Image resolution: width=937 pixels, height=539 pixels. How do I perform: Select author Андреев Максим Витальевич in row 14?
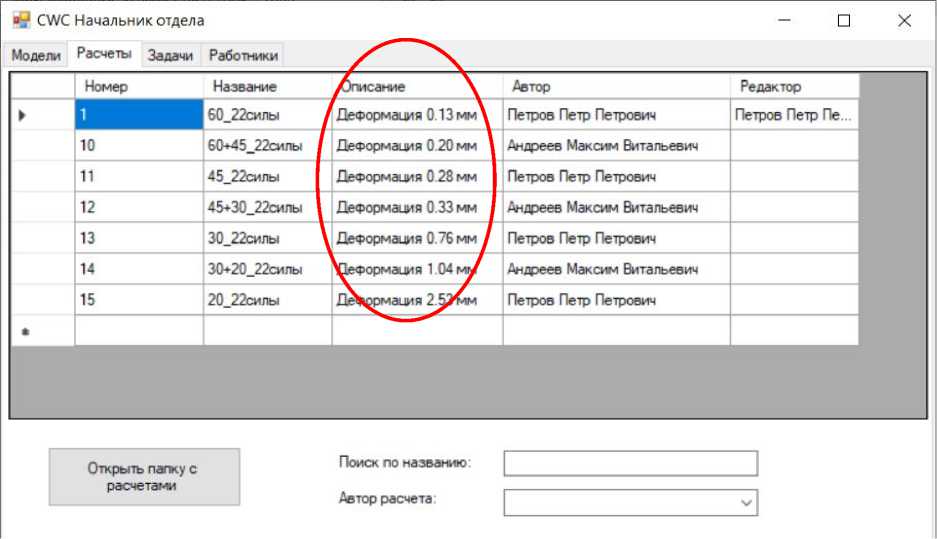[x=616, y=269]
